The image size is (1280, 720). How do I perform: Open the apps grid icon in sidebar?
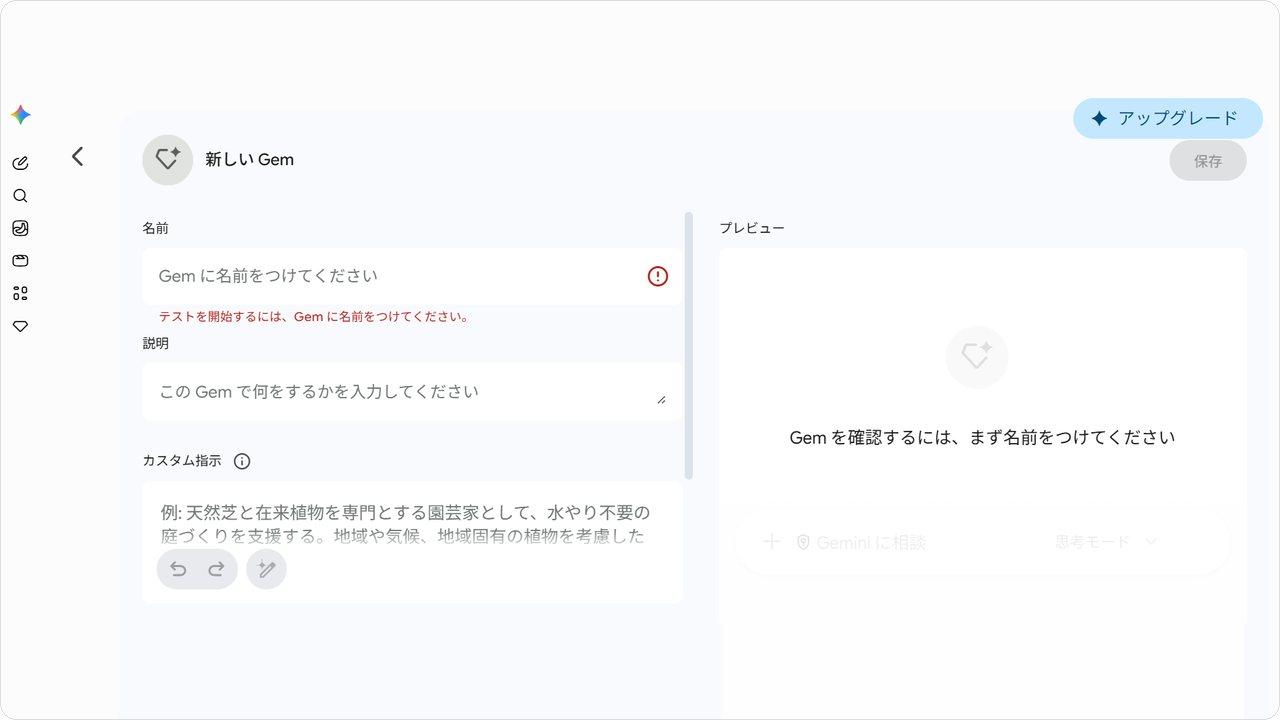[20, 293]
